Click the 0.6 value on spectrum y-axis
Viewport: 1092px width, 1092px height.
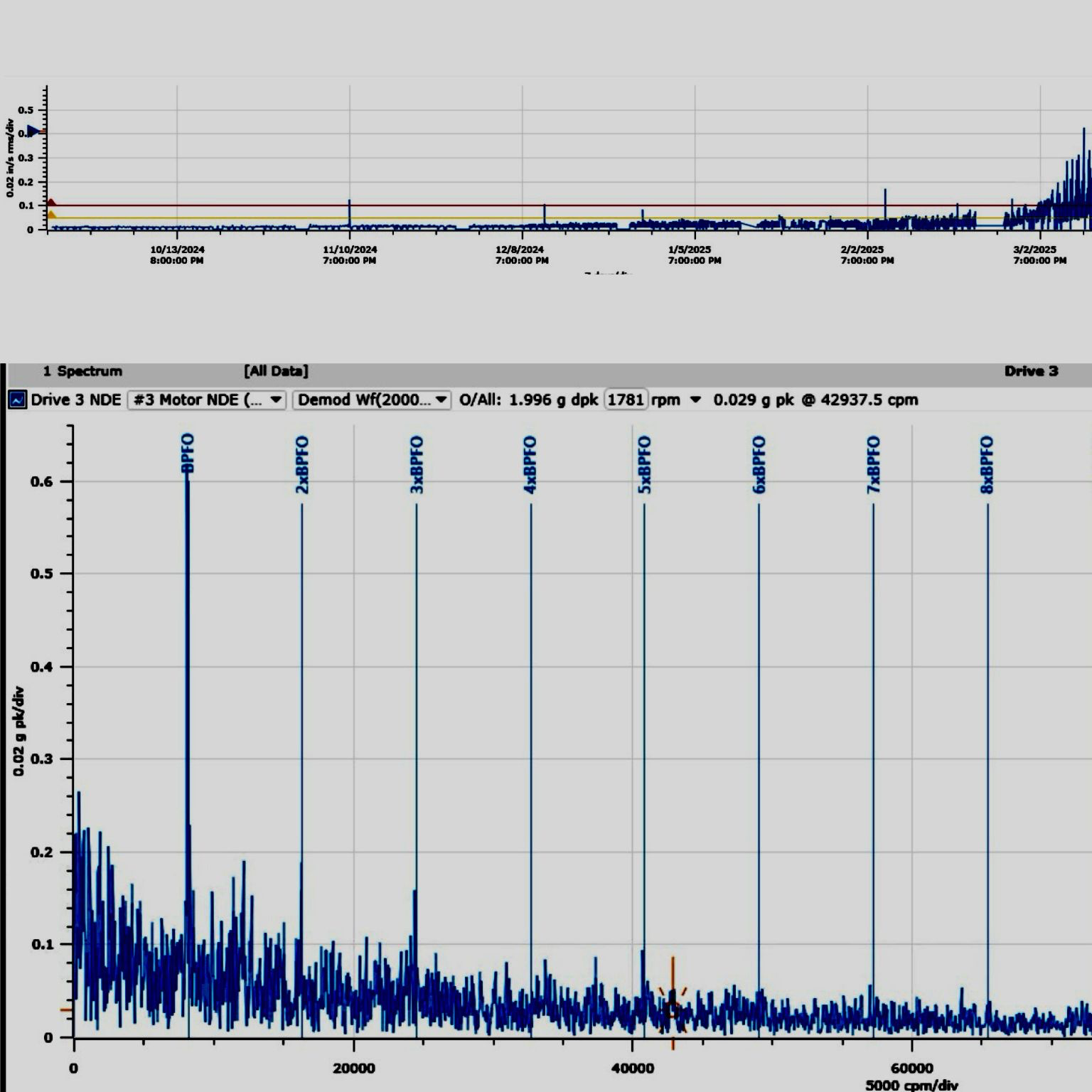[x=41, y=481]
